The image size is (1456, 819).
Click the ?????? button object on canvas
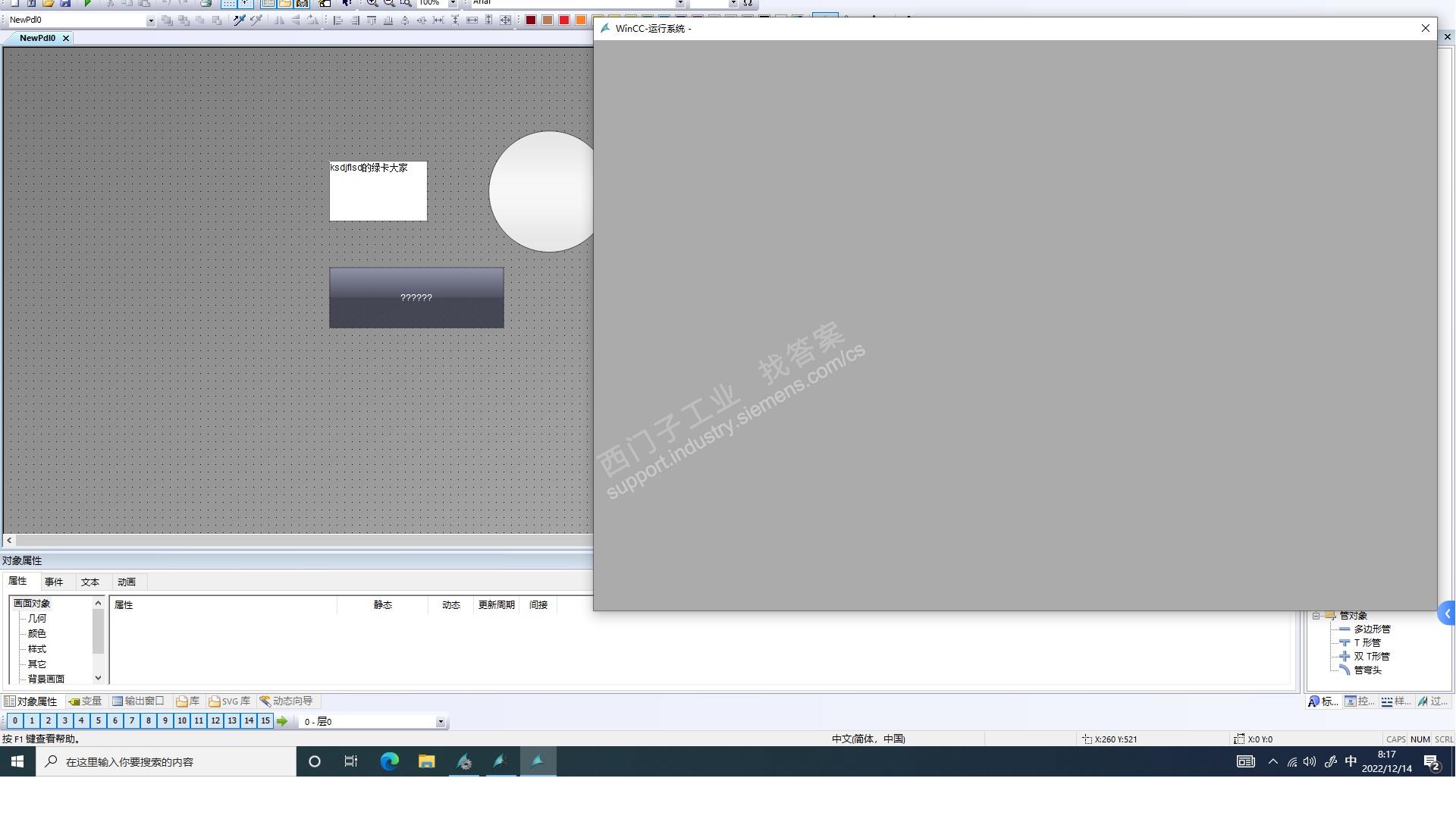[x=416, y=298]
